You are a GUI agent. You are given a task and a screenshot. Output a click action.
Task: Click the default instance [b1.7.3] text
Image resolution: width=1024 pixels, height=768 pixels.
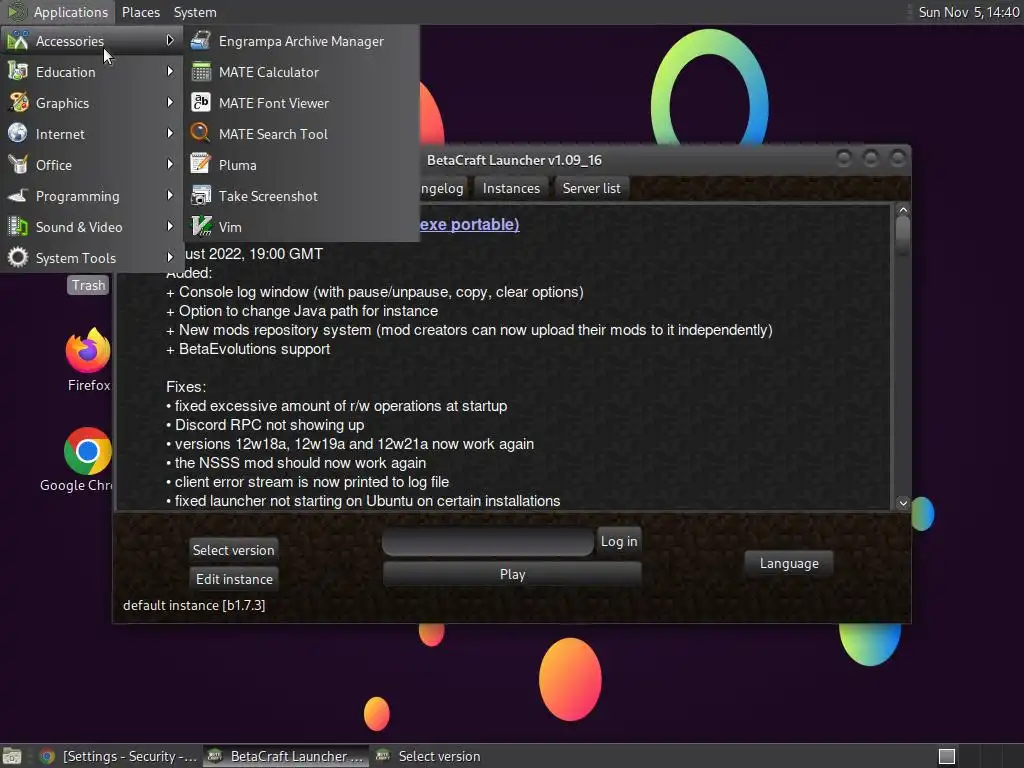click(x=194, y=605)
